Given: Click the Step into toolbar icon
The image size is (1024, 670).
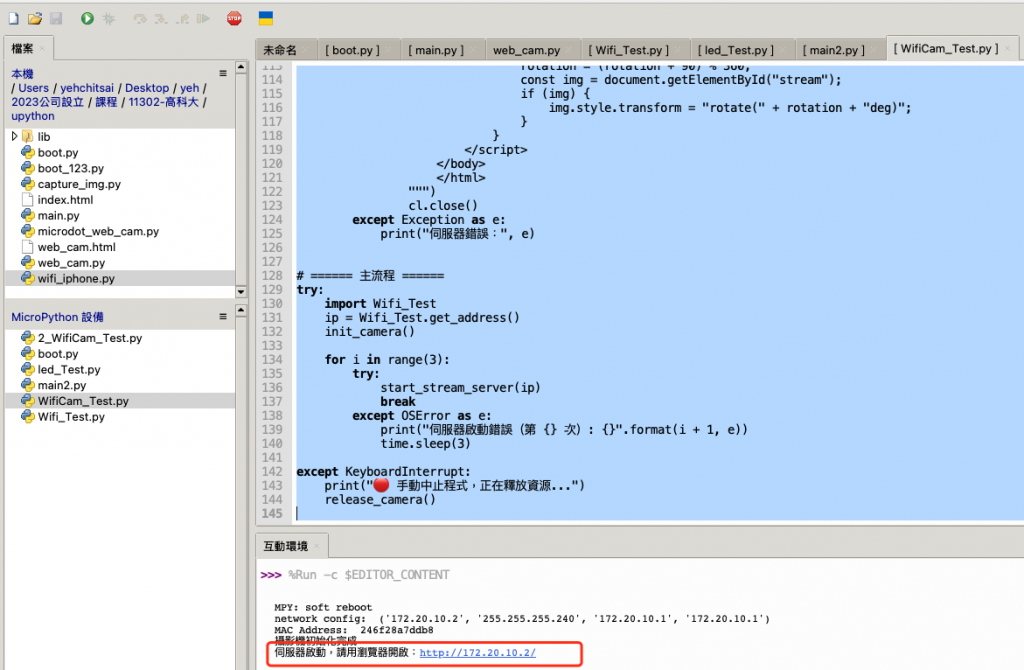Looking at the screenshot, I should [x=161, y=19].
